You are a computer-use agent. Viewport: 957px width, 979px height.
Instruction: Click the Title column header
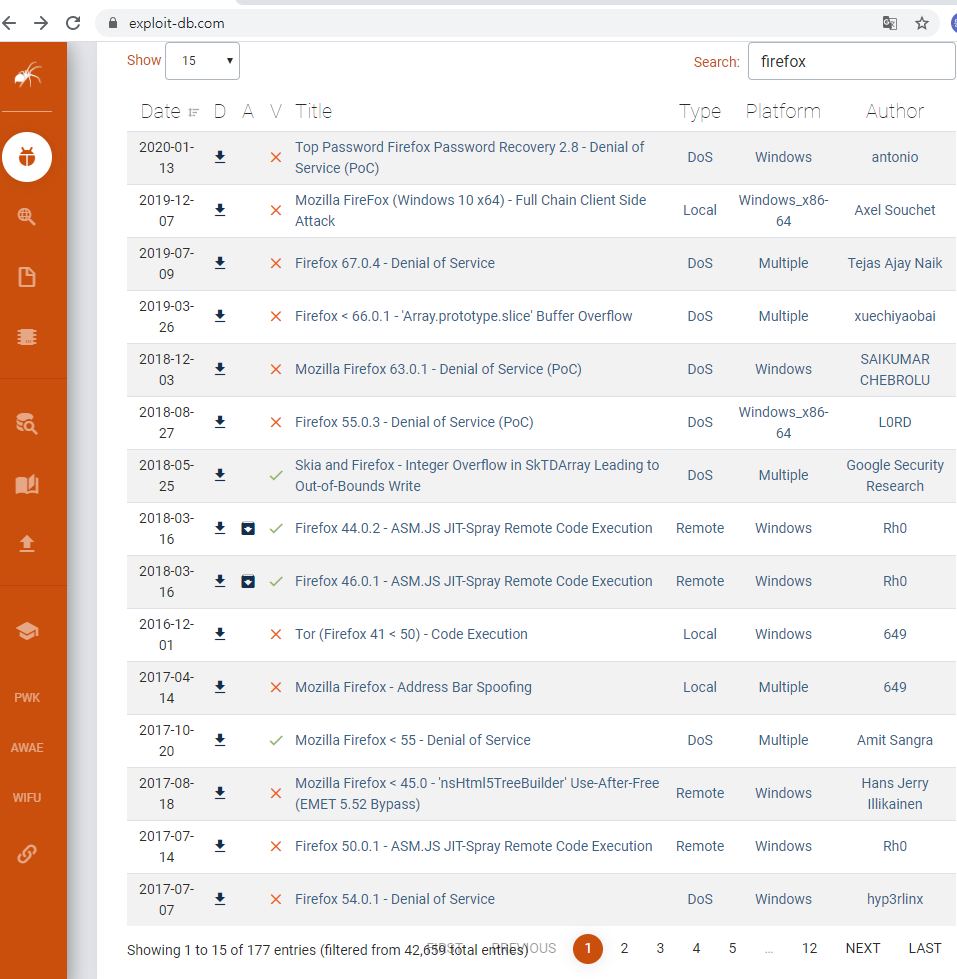(x=313, y=111)
